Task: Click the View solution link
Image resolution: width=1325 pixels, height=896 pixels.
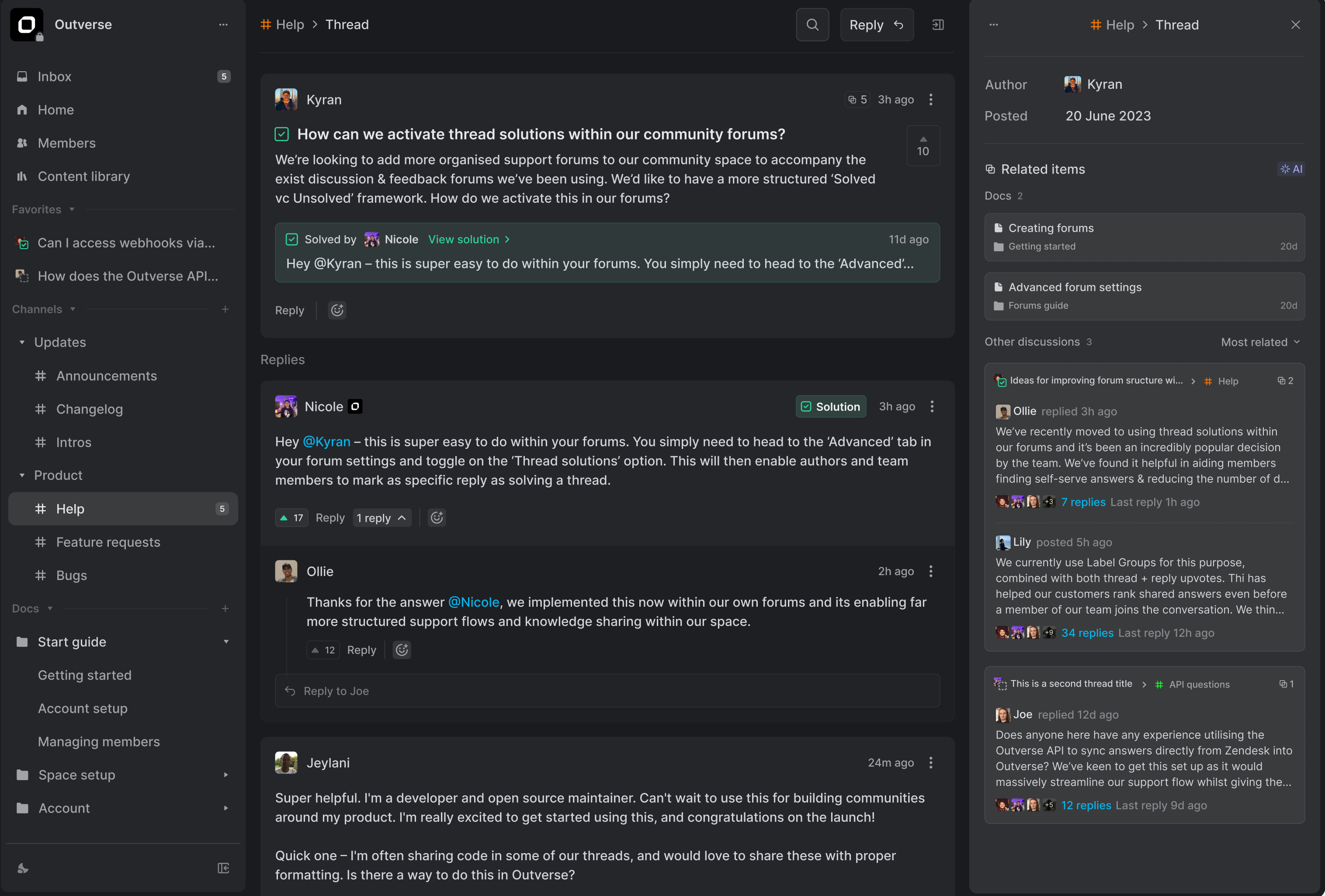Action: 464,239
